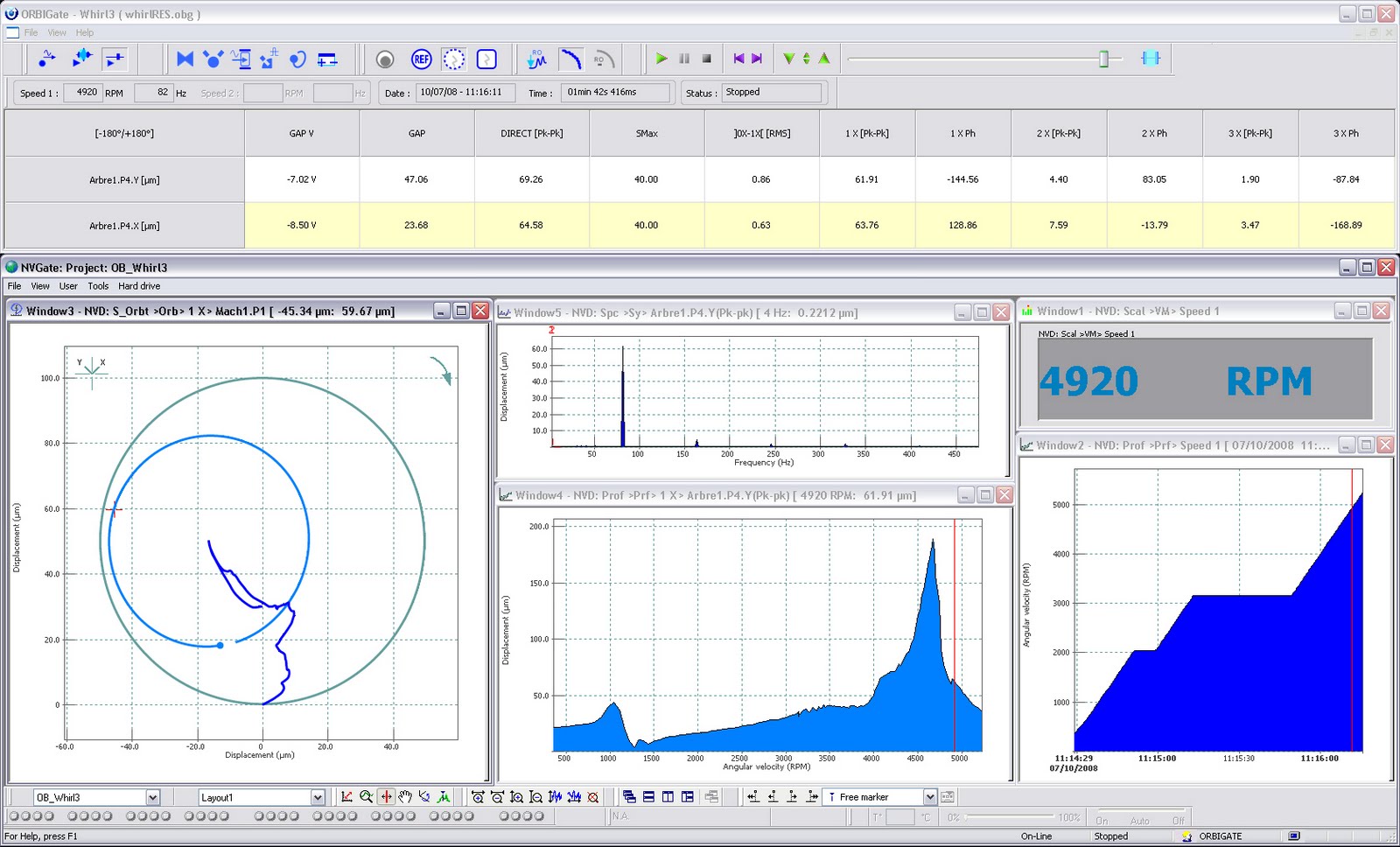Open the Help menu in ORBIGate
1400x847 pixels.
point(85,32)
